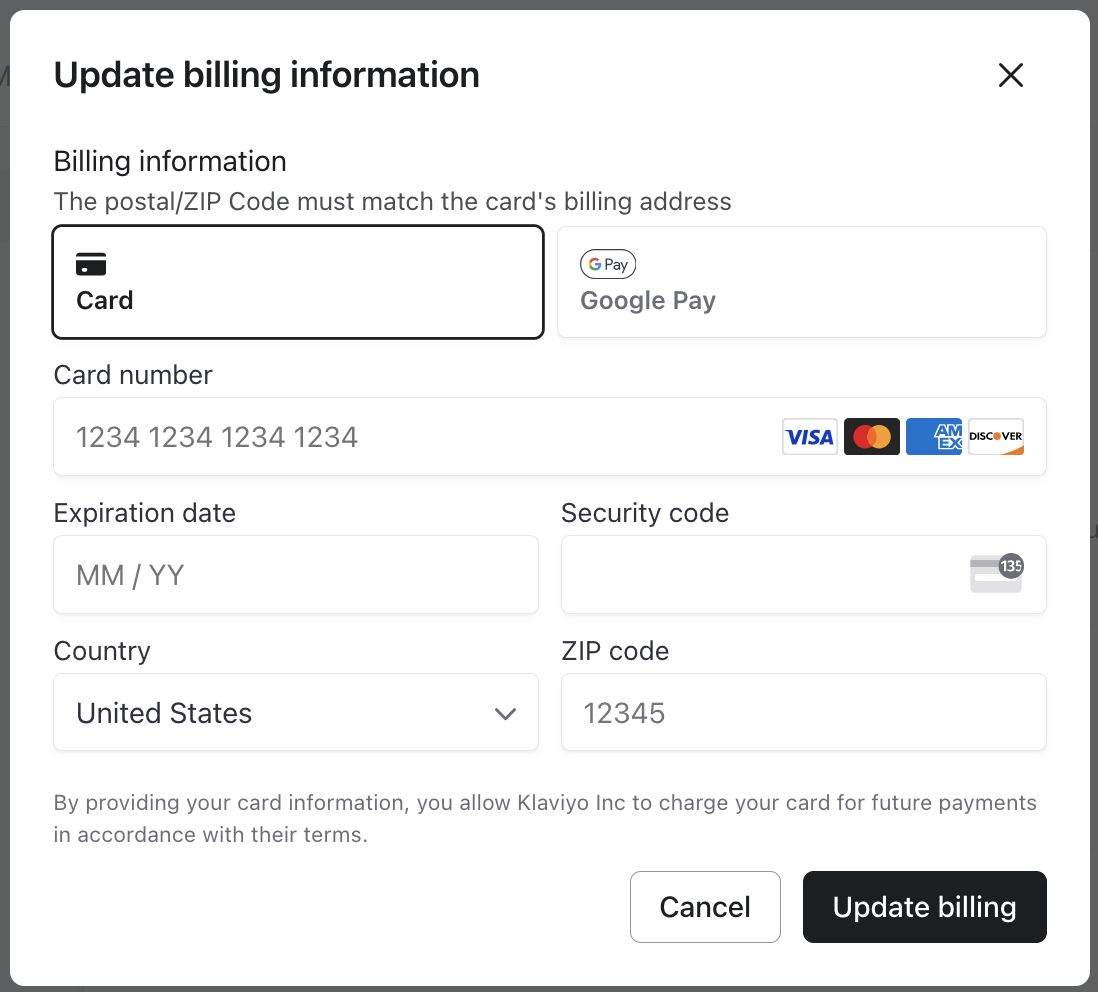This screenshot has height=992, width=1098.
Task: Submit with the Update billing button
Action: pyautogui.click(x=924, y=907)
